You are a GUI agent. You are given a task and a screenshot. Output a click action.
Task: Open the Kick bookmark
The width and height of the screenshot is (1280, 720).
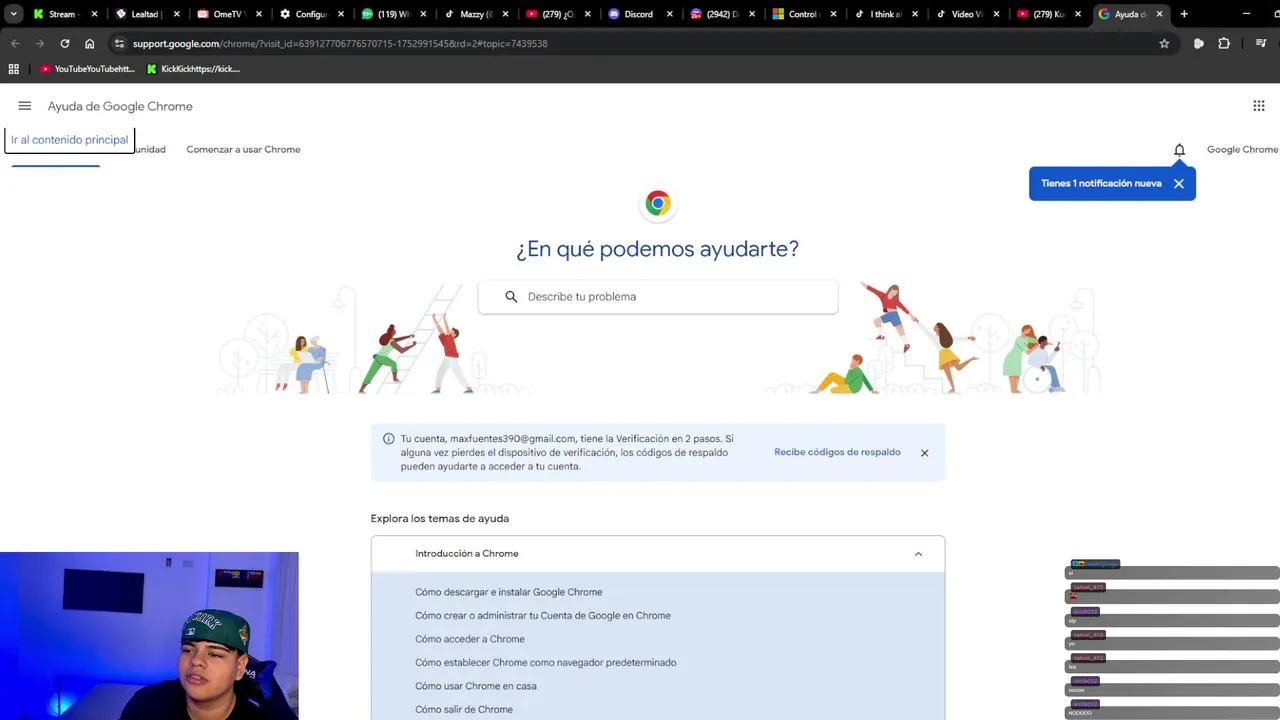(193, 69)
